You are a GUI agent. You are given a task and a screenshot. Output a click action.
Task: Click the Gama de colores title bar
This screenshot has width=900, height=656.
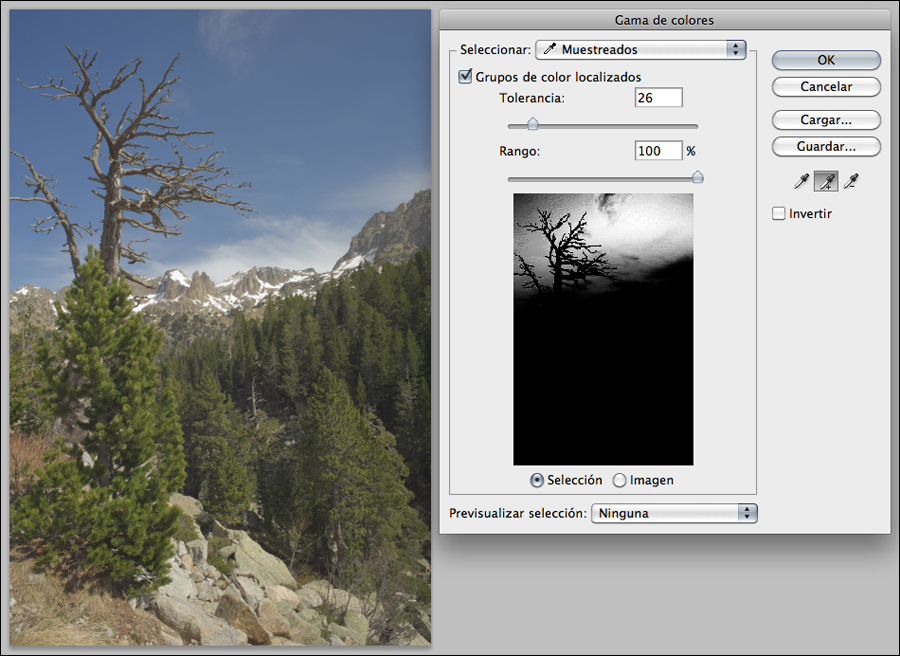665,20
